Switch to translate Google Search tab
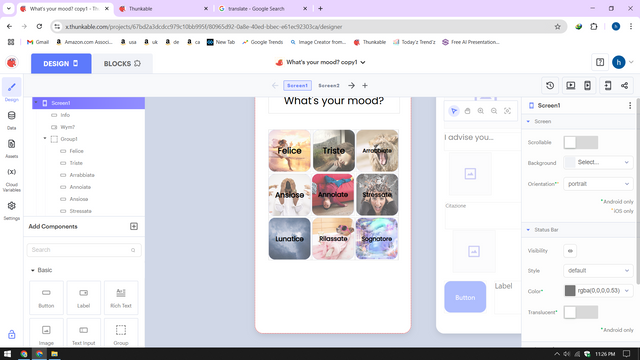The width and height of the screenshot is (640, 360). point(262,9)
